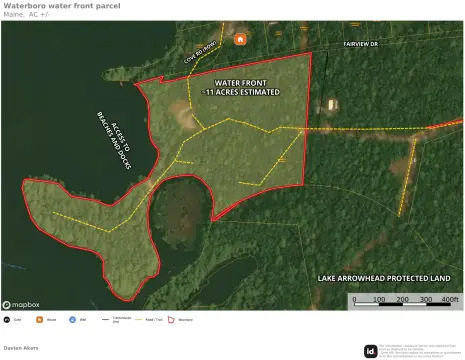Click the House icon in the legend
The width and height of the screenshot is (465, 360).
click(39, 320)
